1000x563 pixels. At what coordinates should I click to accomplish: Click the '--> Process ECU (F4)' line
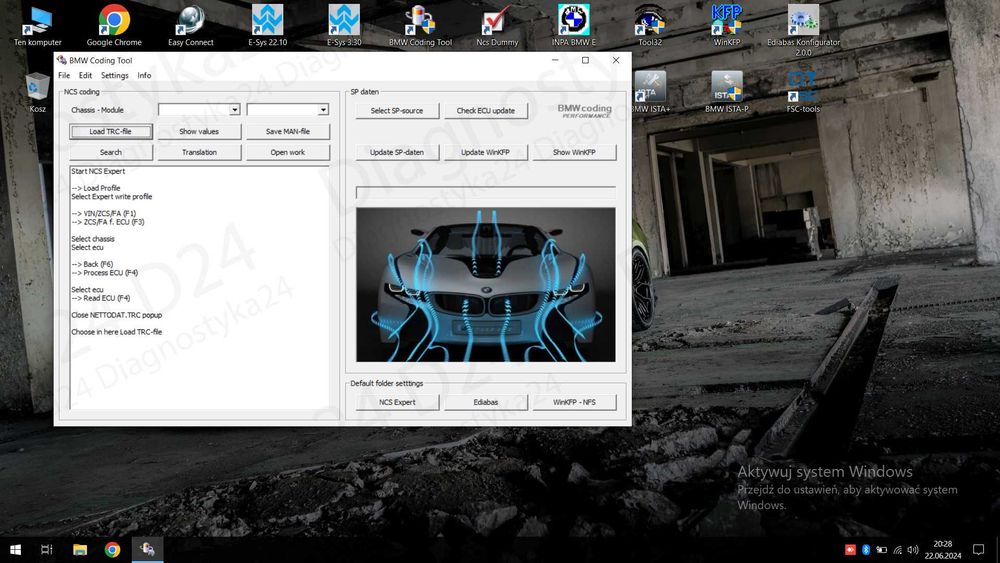coord(105,272)
